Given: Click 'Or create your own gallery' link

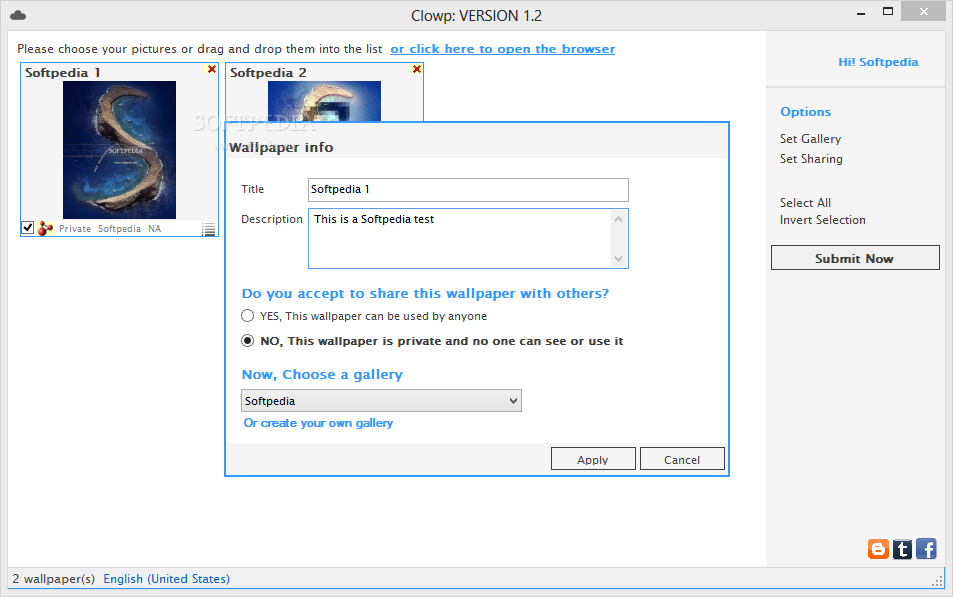Looking at the screenshot, I should (318, 423).
